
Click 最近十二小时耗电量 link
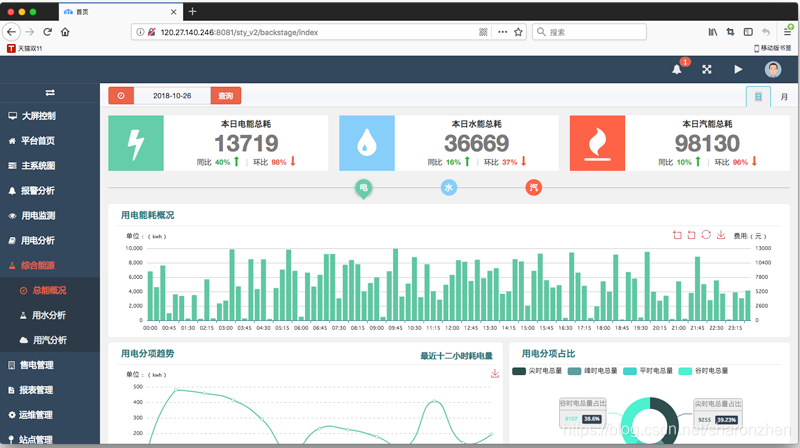click(457, 356)
